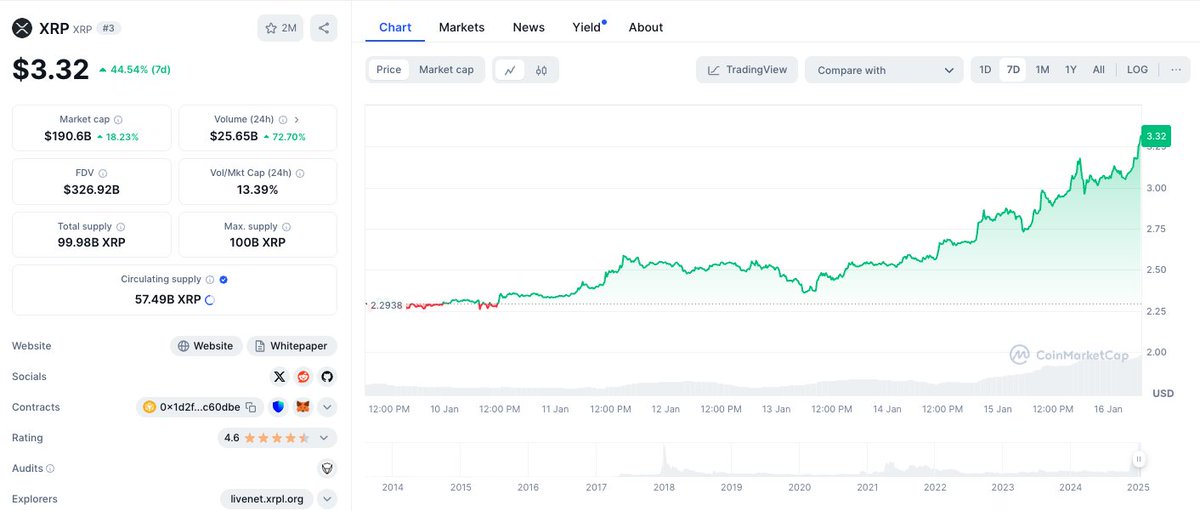This screenshot has width=1200, height=511.
Task: Click Volume (24h) info icon
Action: 283,119
